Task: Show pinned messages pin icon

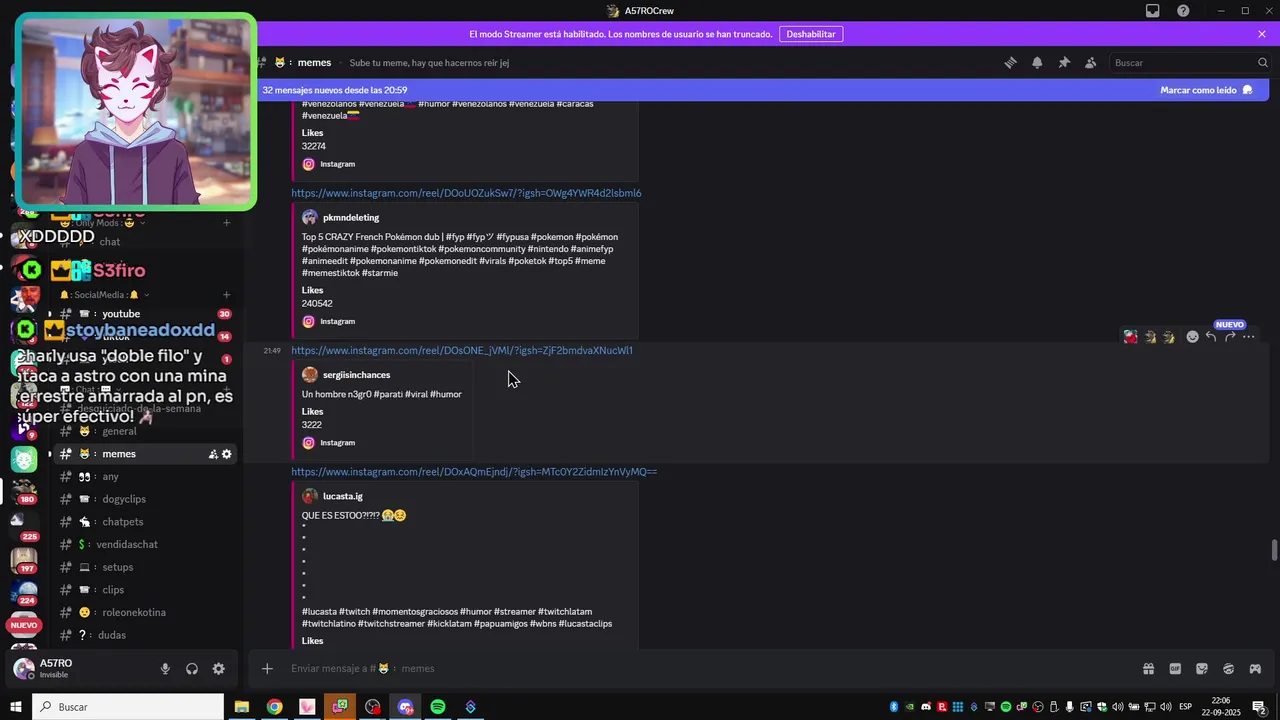Action: [1064, 62]
